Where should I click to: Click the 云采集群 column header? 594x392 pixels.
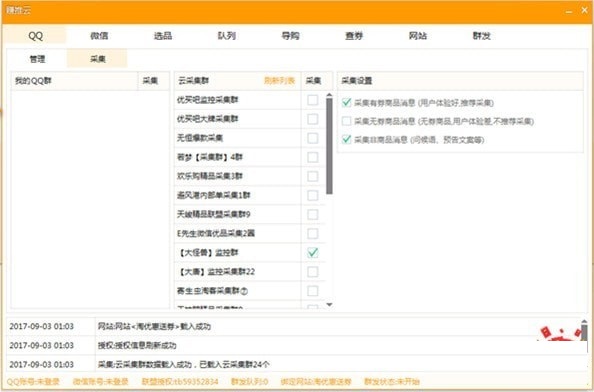193,81
